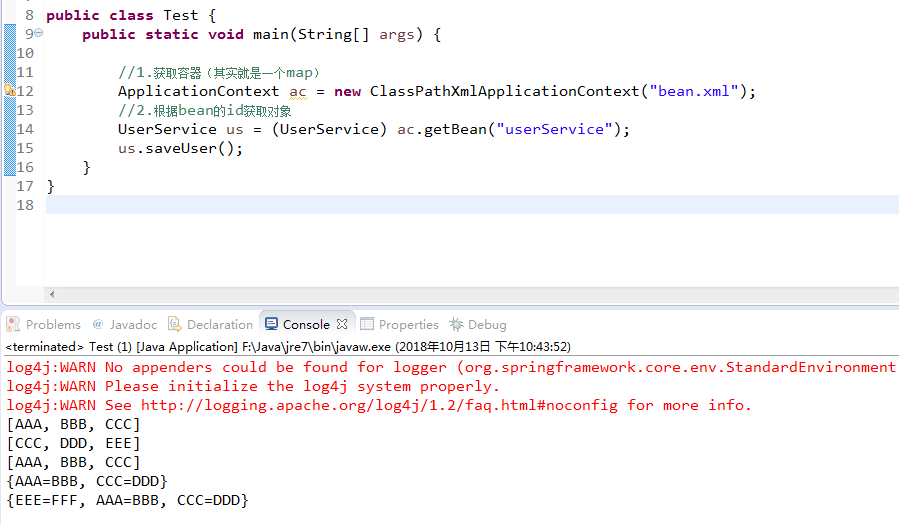Image resolution: width=899 pixels, height=524 pixels.
Task: Click the Properties table icon
Action: click(x=367, y=324)
